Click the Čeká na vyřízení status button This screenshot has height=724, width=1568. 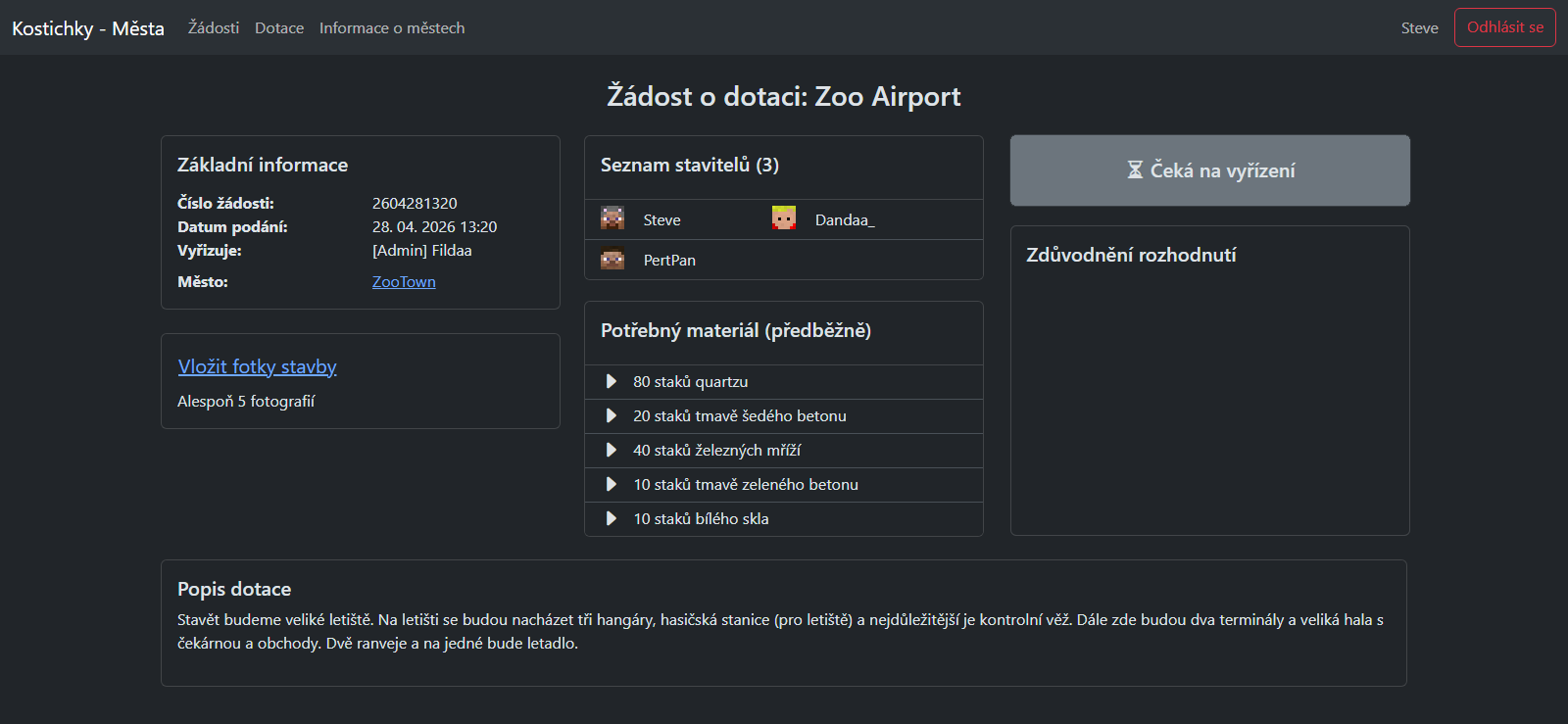1210,170
